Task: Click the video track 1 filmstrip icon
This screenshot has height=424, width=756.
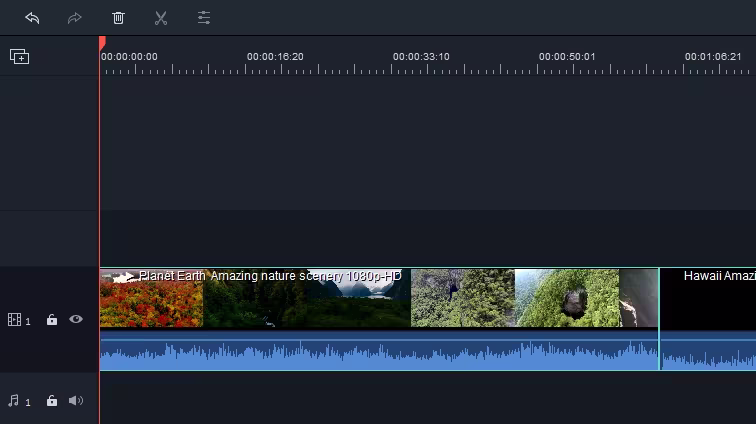Action: [x=14, y=319]
